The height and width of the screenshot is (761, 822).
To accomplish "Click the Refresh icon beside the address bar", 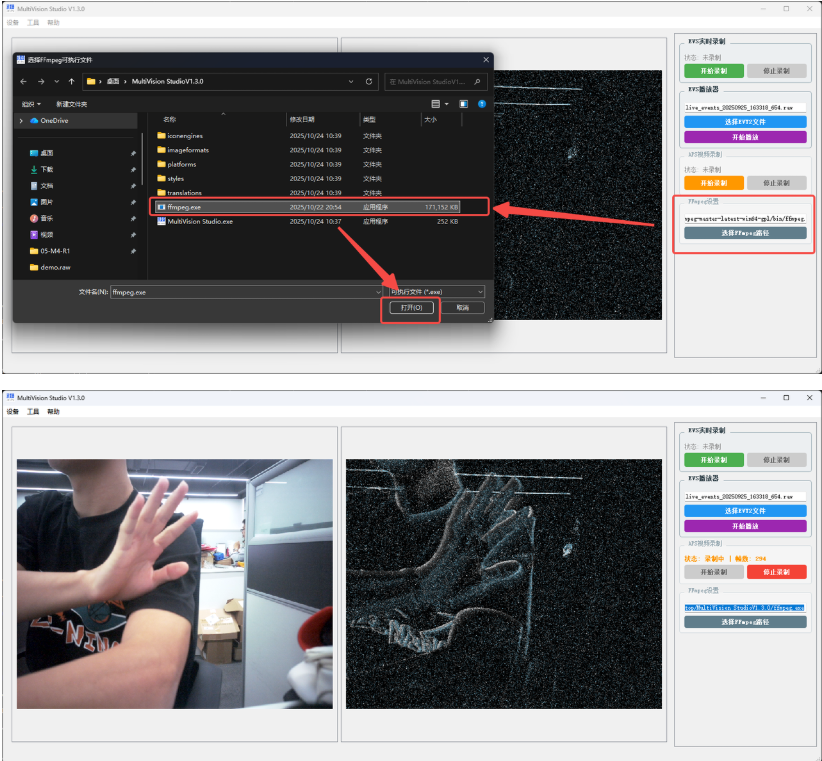I will pyautogui.click(x=370, y=81).
